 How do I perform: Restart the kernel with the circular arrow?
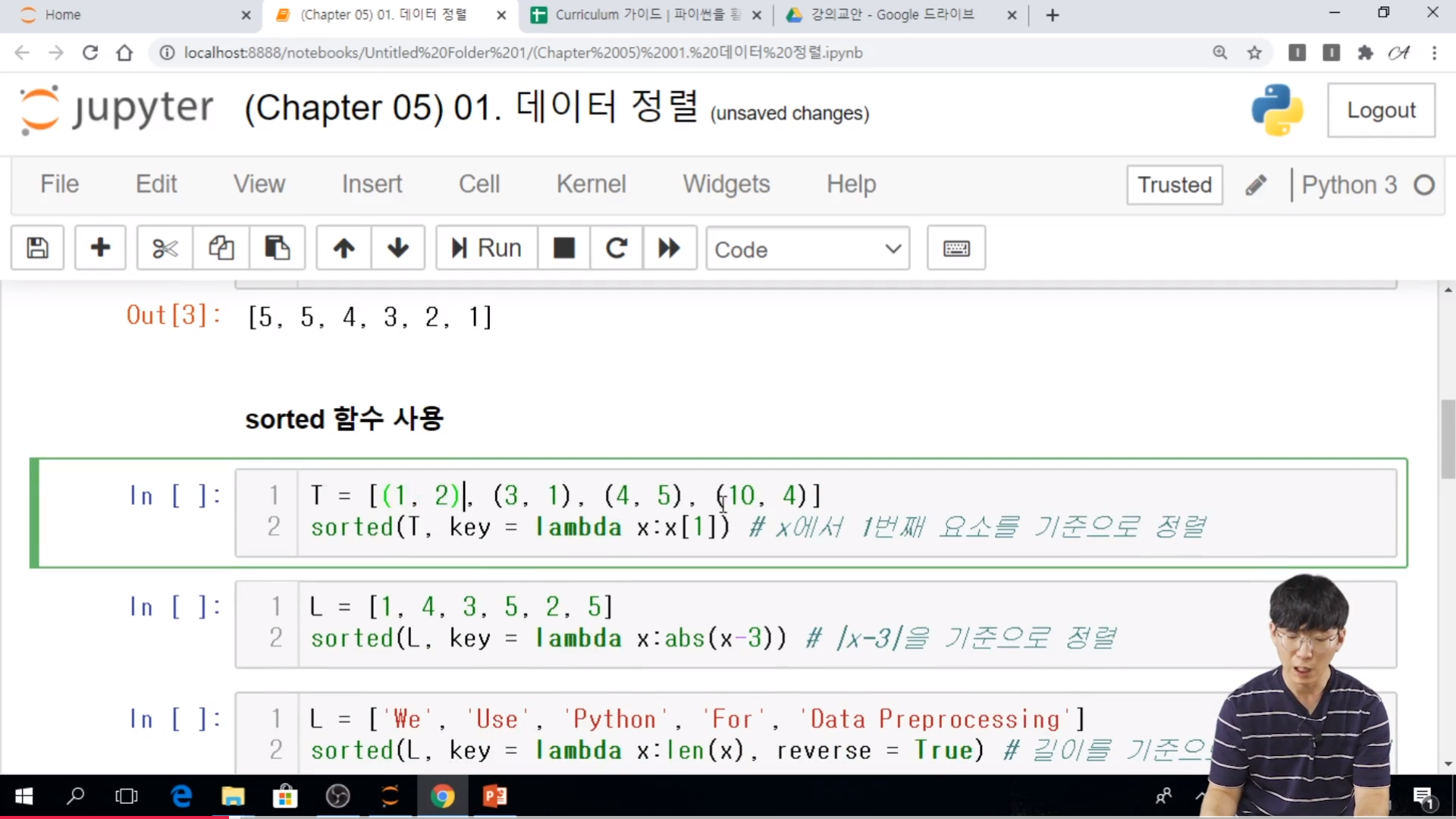pos(616,248)
